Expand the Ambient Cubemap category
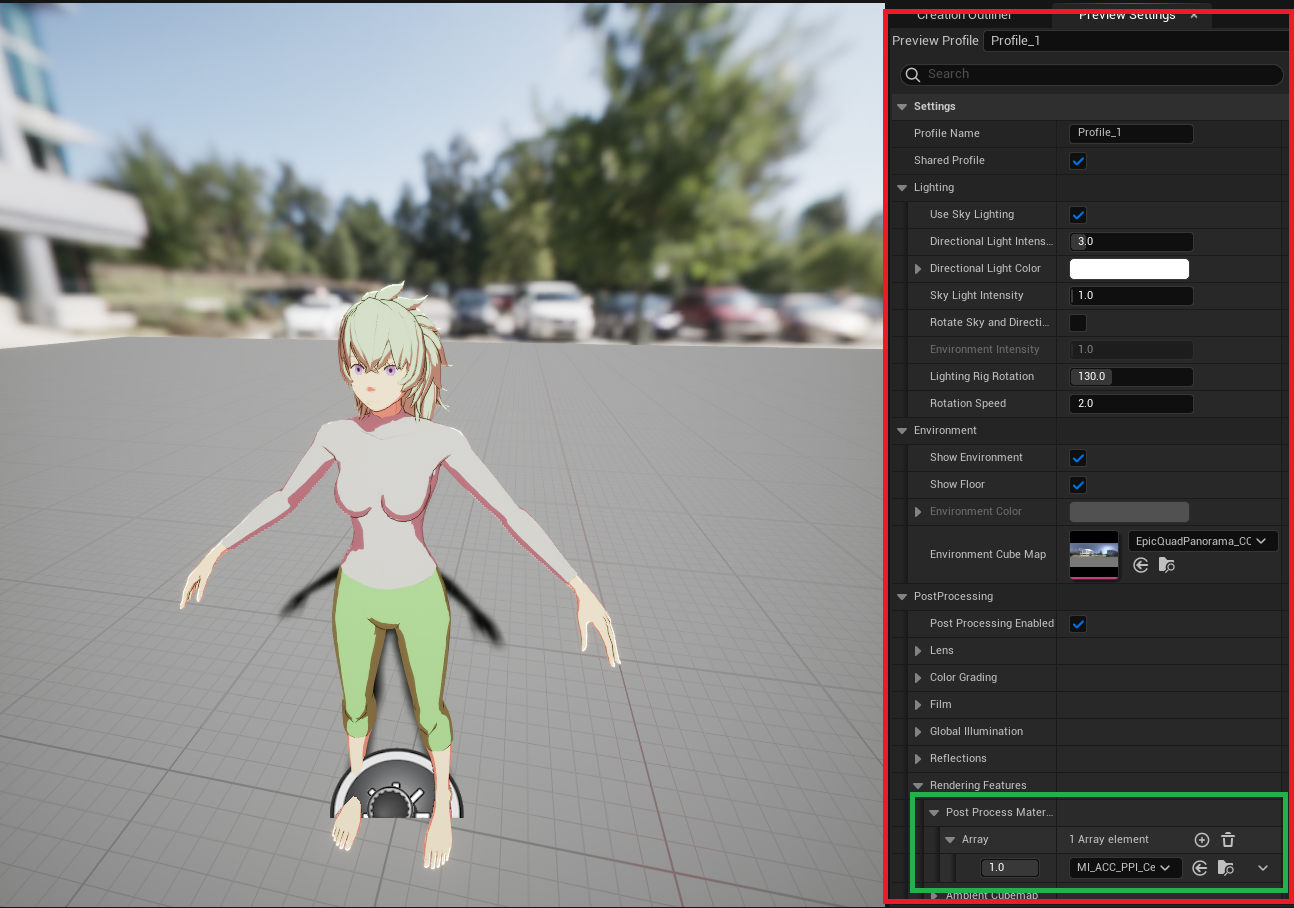 tap(934, 895)
